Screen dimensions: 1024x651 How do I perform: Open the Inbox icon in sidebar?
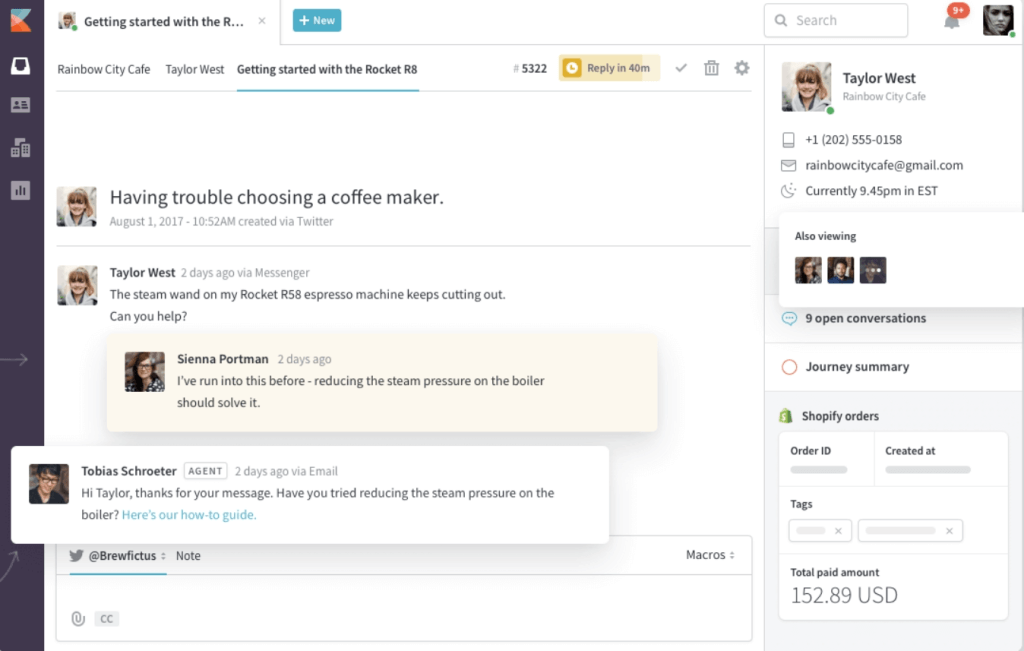coord(20,64)
